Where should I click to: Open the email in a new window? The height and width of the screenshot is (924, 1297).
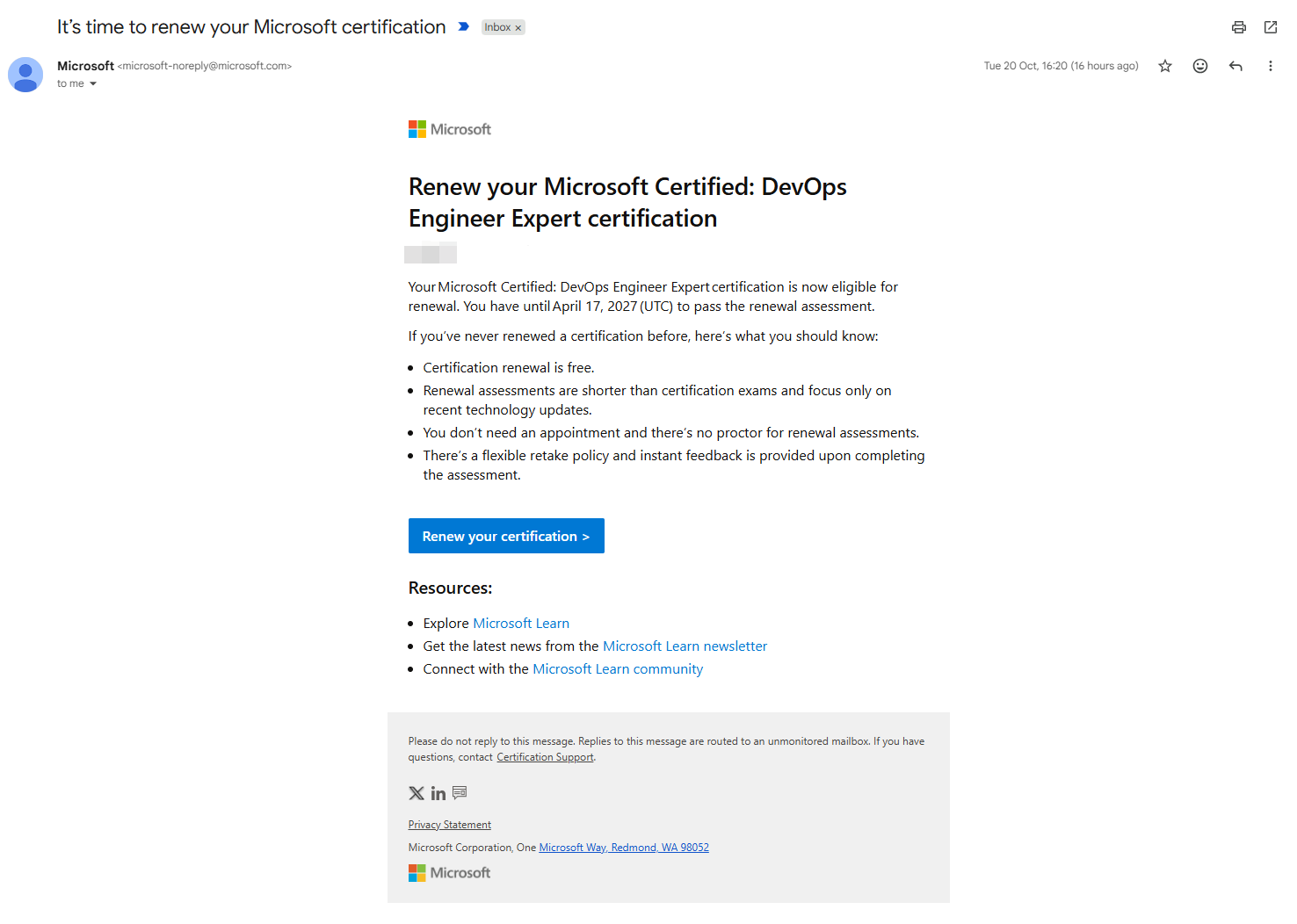1271,27
